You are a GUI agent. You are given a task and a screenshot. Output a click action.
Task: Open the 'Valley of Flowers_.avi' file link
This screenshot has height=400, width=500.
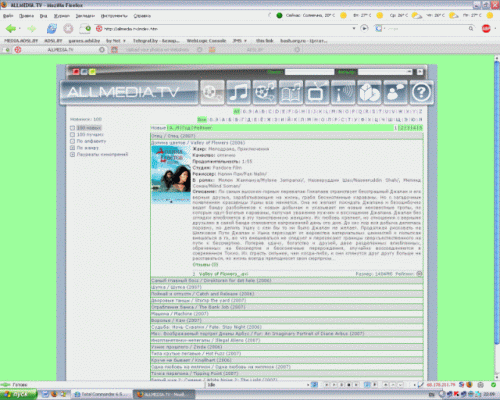click(223, 274)
